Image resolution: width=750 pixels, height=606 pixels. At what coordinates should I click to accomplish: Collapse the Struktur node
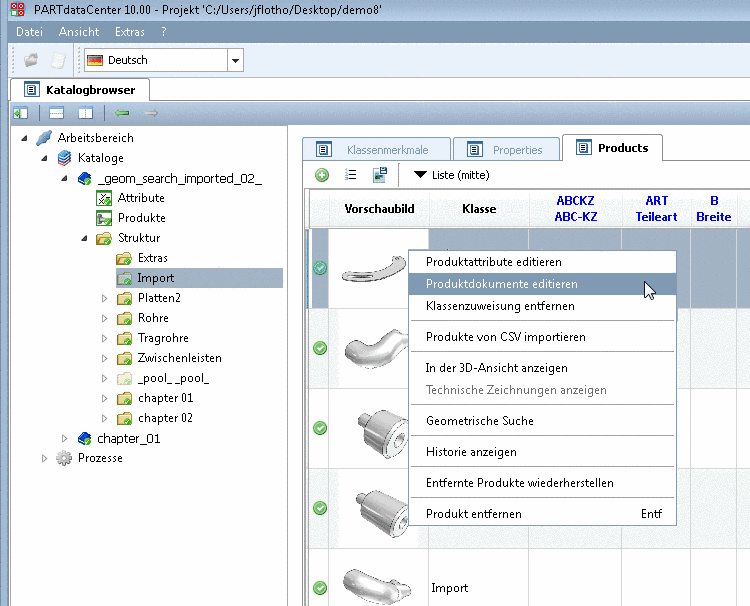point(85,238)
